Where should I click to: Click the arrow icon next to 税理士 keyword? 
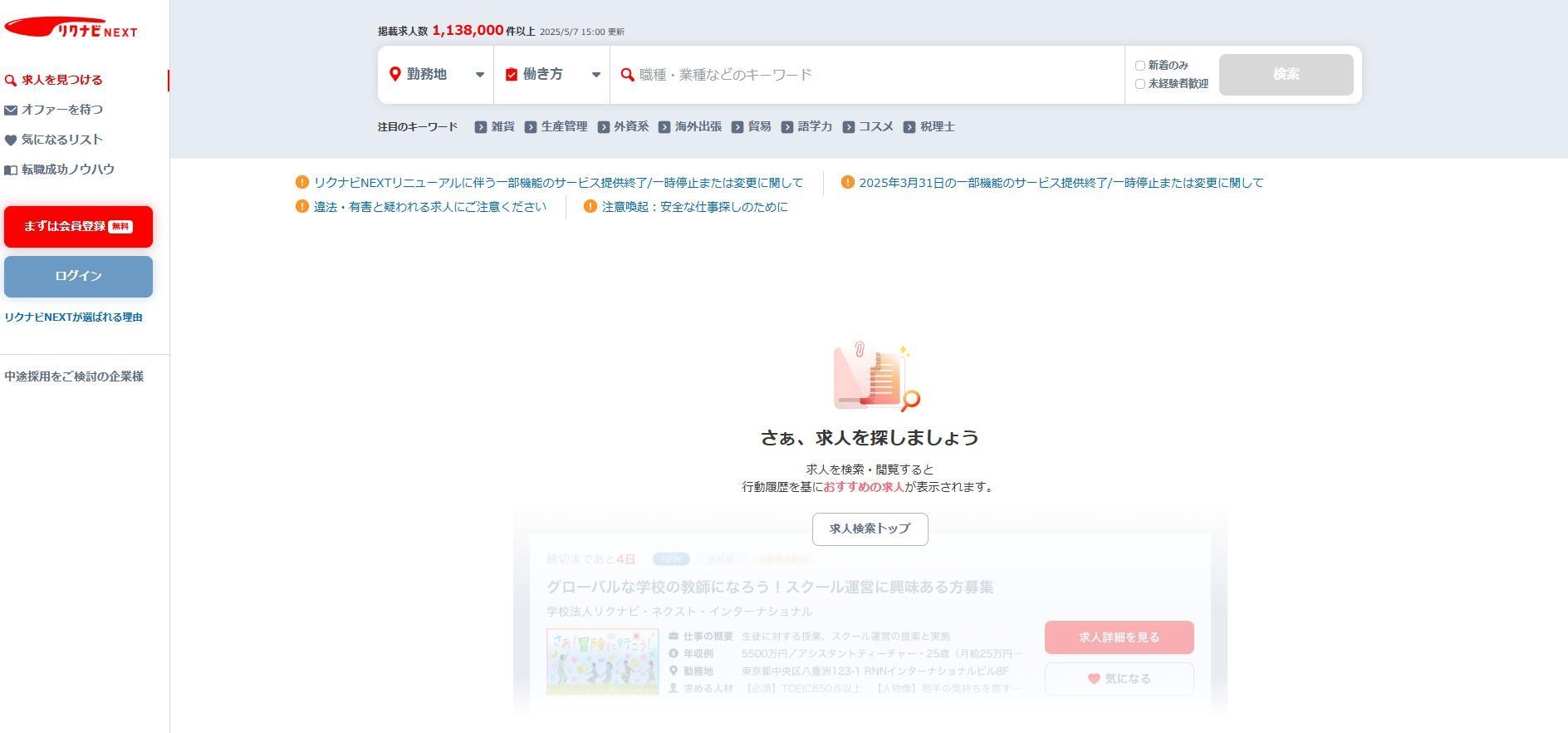click(x=909, y=127)
